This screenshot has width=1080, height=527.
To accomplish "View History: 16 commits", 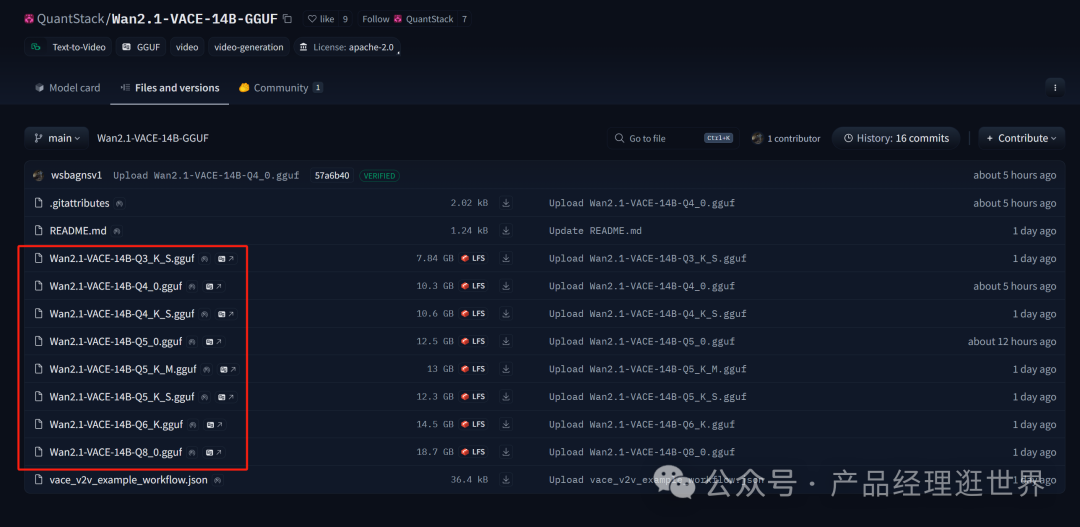I will click(895, 138).
